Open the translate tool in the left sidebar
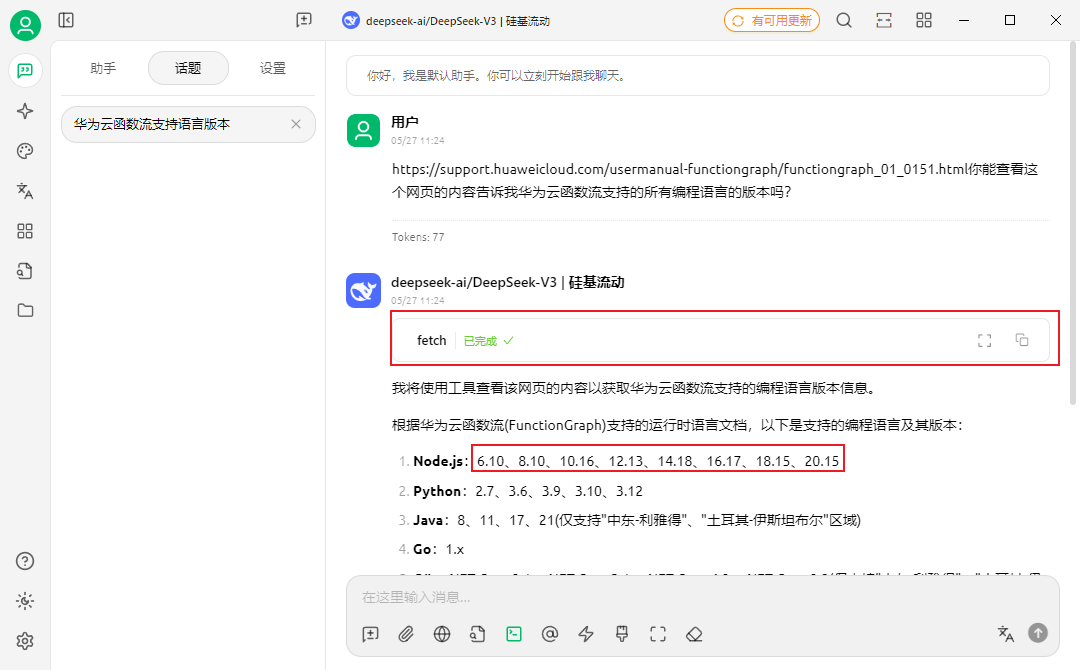 [x=25, y=191]
